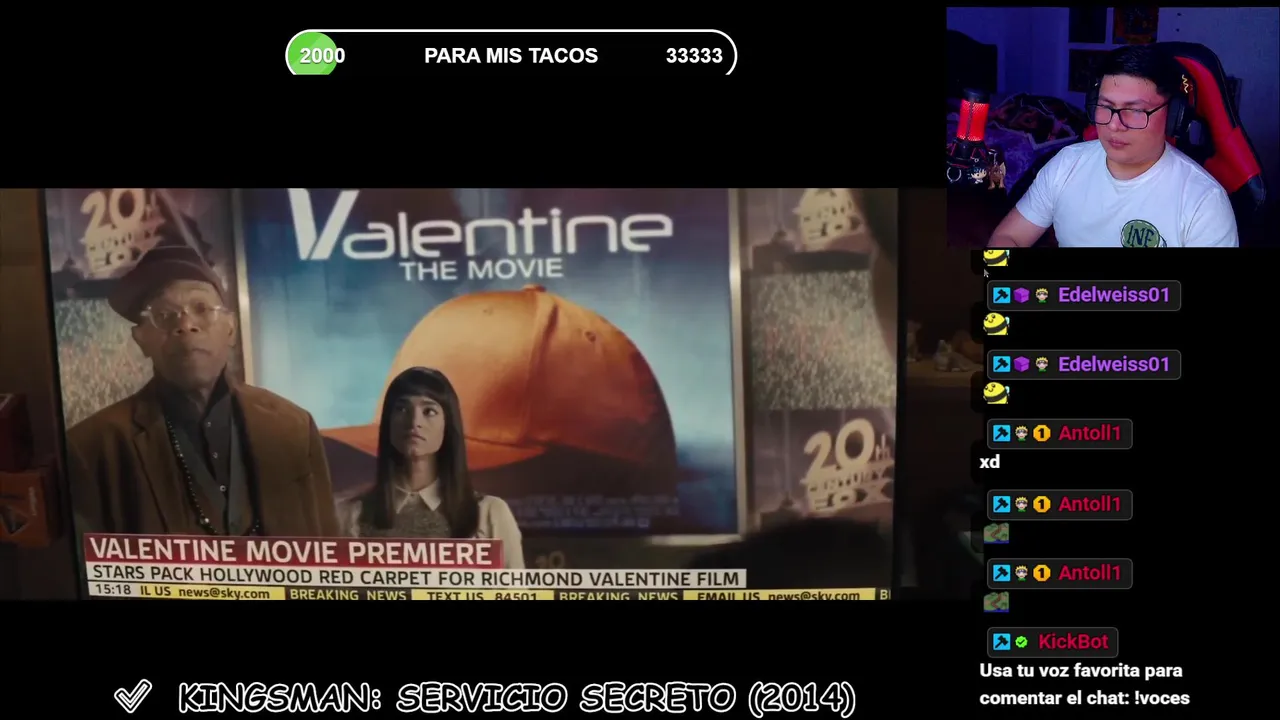The image size is (1280, 720).
Task: Click the "TEXT US 84501" ticker segment
Action: [482, 595]
